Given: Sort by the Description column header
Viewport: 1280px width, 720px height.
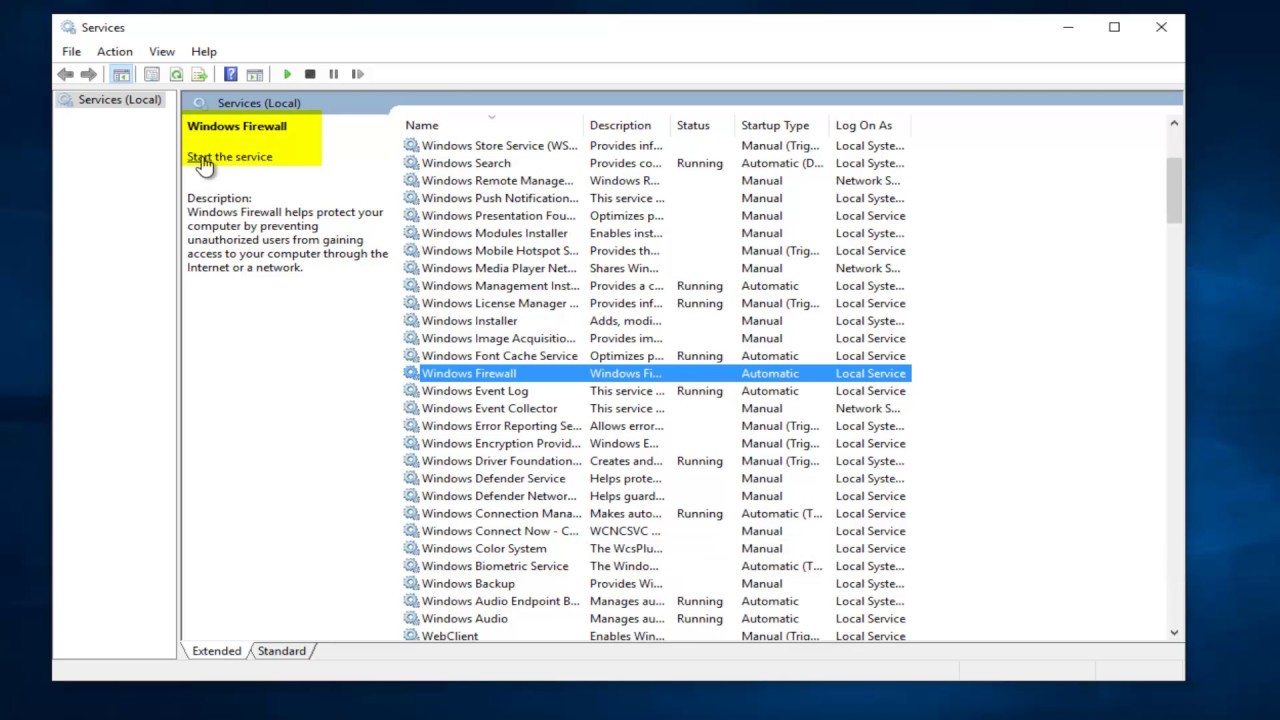Looking at the screenshot, I should tap(628, 125).
